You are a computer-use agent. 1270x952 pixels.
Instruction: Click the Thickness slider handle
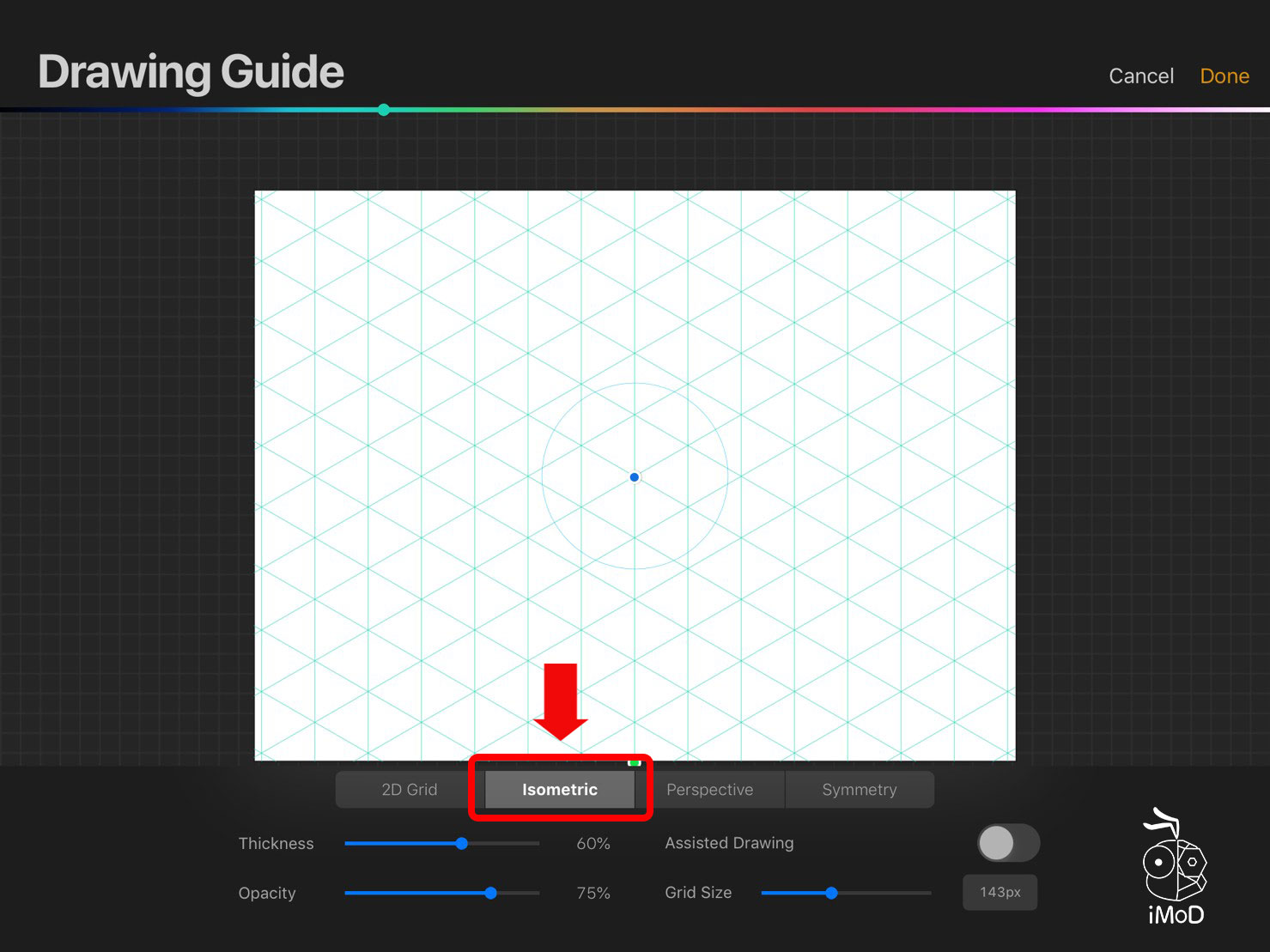click(x=462, y=844)
